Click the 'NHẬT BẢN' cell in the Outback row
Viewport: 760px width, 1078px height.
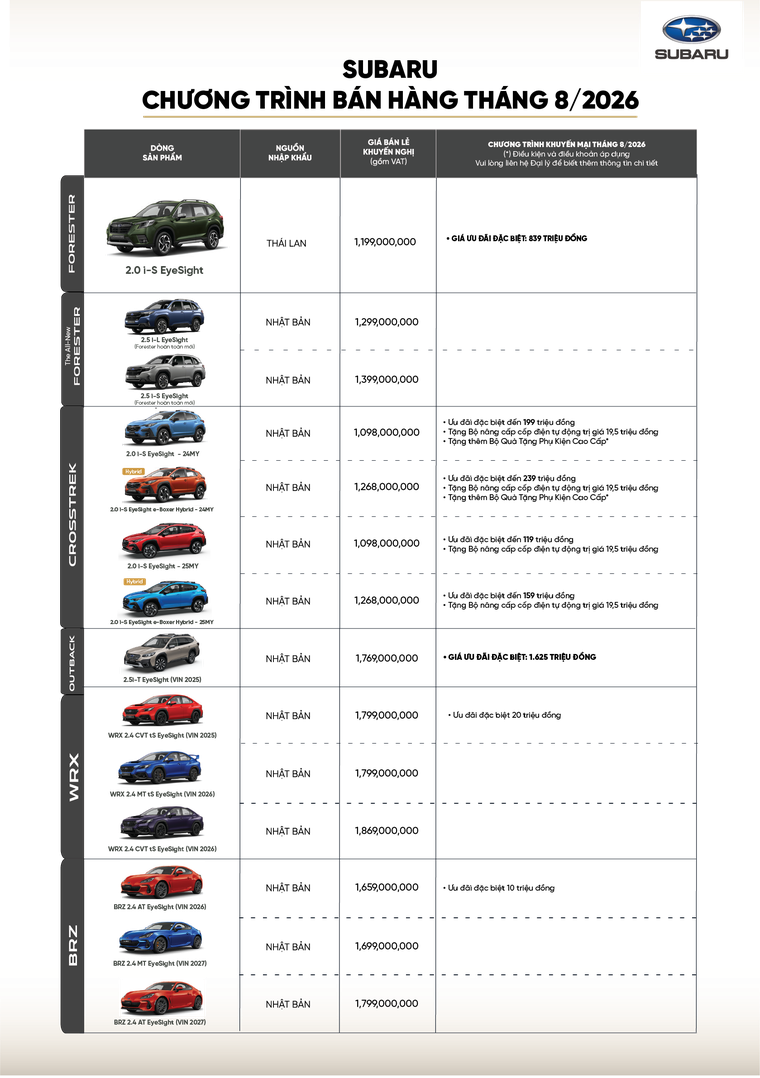click(288, 659)
